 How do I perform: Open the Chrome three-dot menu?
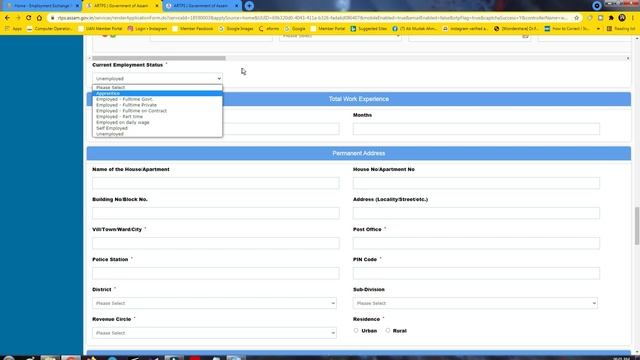coord(633,18)
